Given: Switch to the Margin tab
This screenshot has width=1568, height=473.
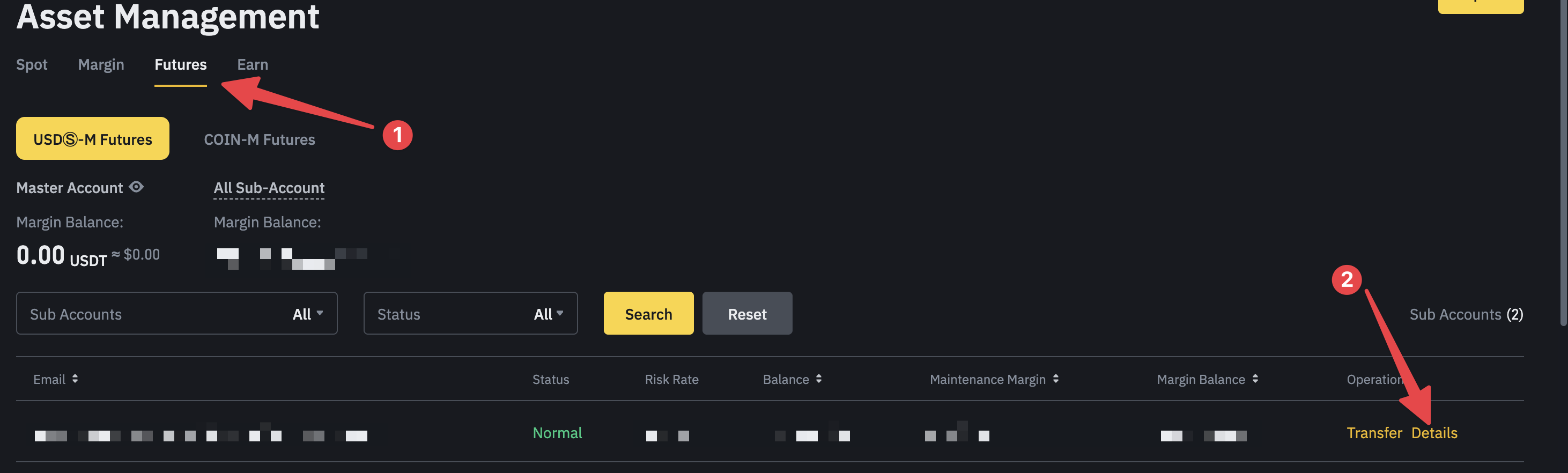Looking at the screenshot, I should pyautogui.click(x=101, y=64).
